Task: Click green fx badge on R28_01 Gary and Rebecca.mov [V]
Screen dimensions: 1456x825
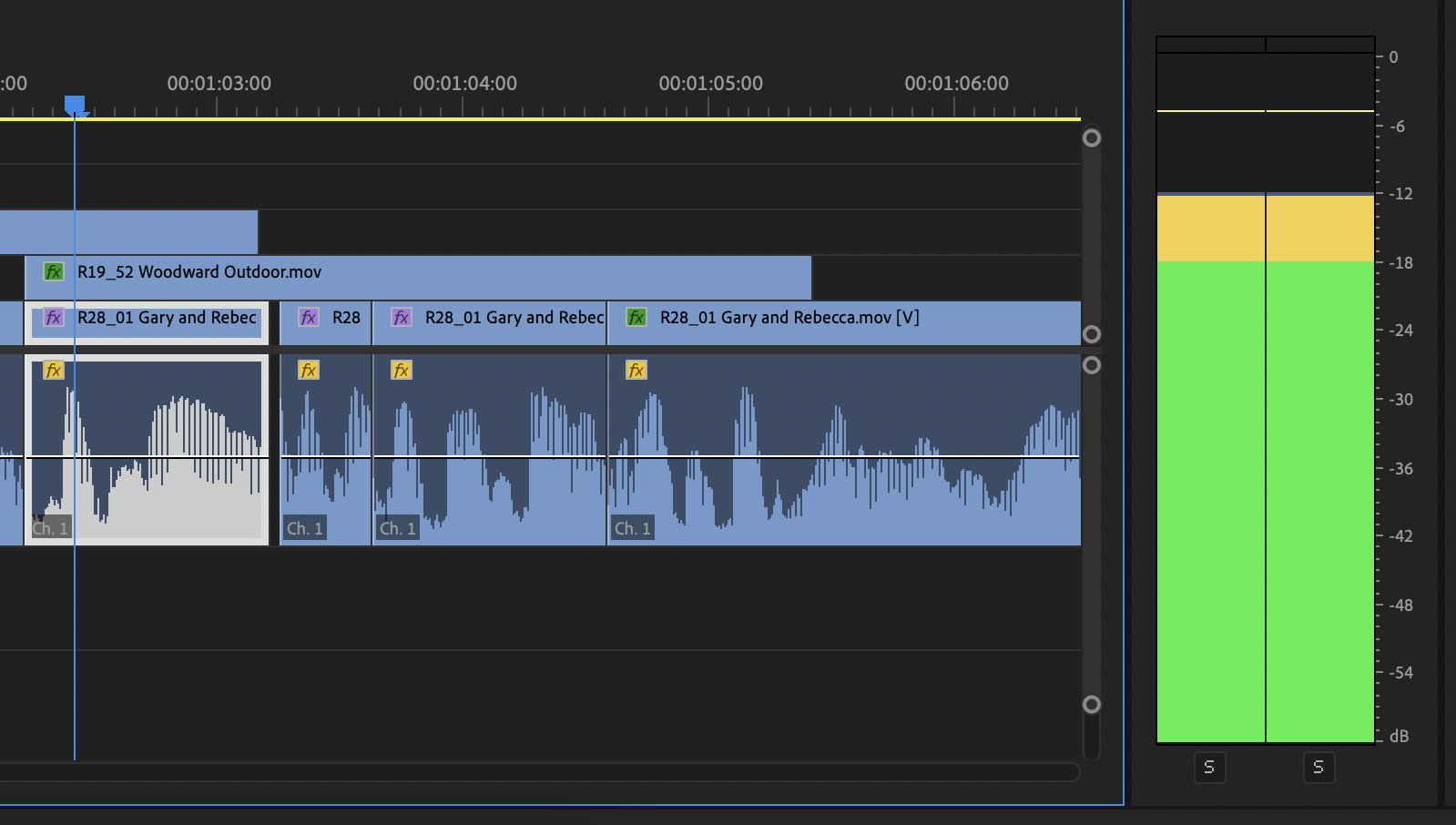Action: [636, 318]
